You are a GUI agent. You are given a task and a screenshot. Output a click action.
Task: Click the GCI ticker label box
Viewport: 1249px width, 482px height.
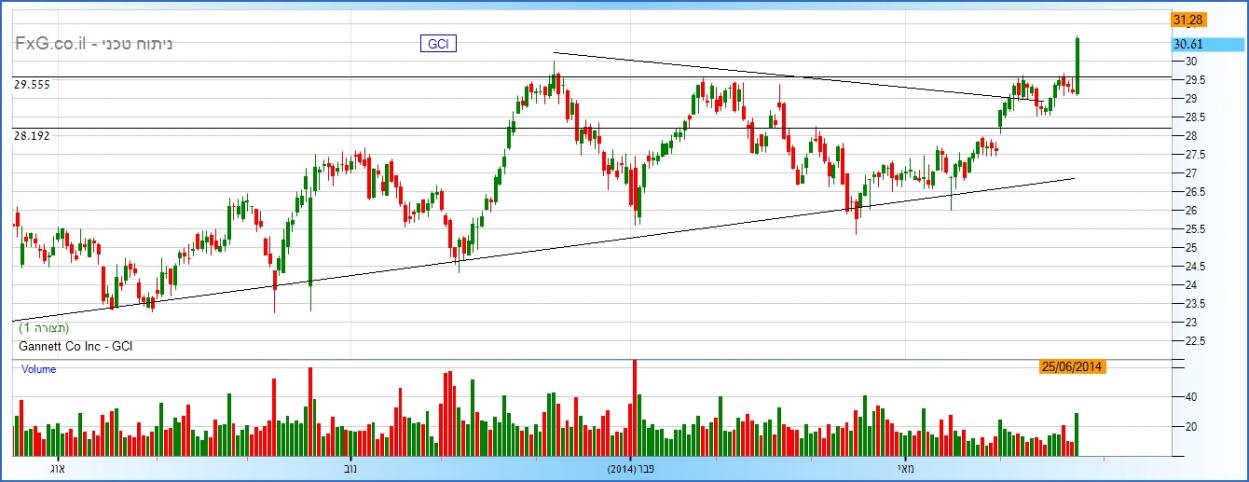coord(437,44)
